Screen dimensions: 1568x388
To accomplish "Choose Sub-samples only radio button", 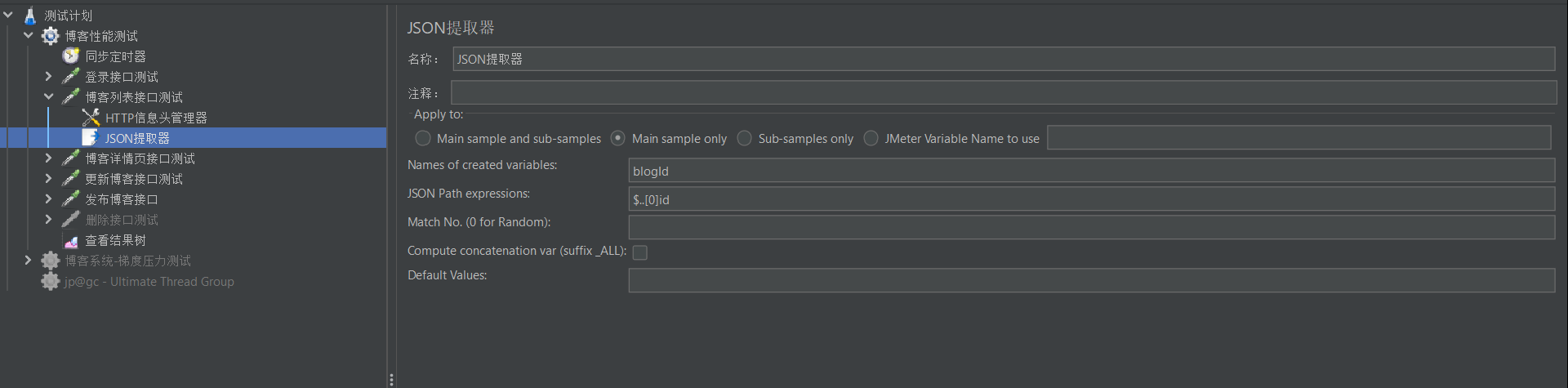I will (x=745, y=138).
